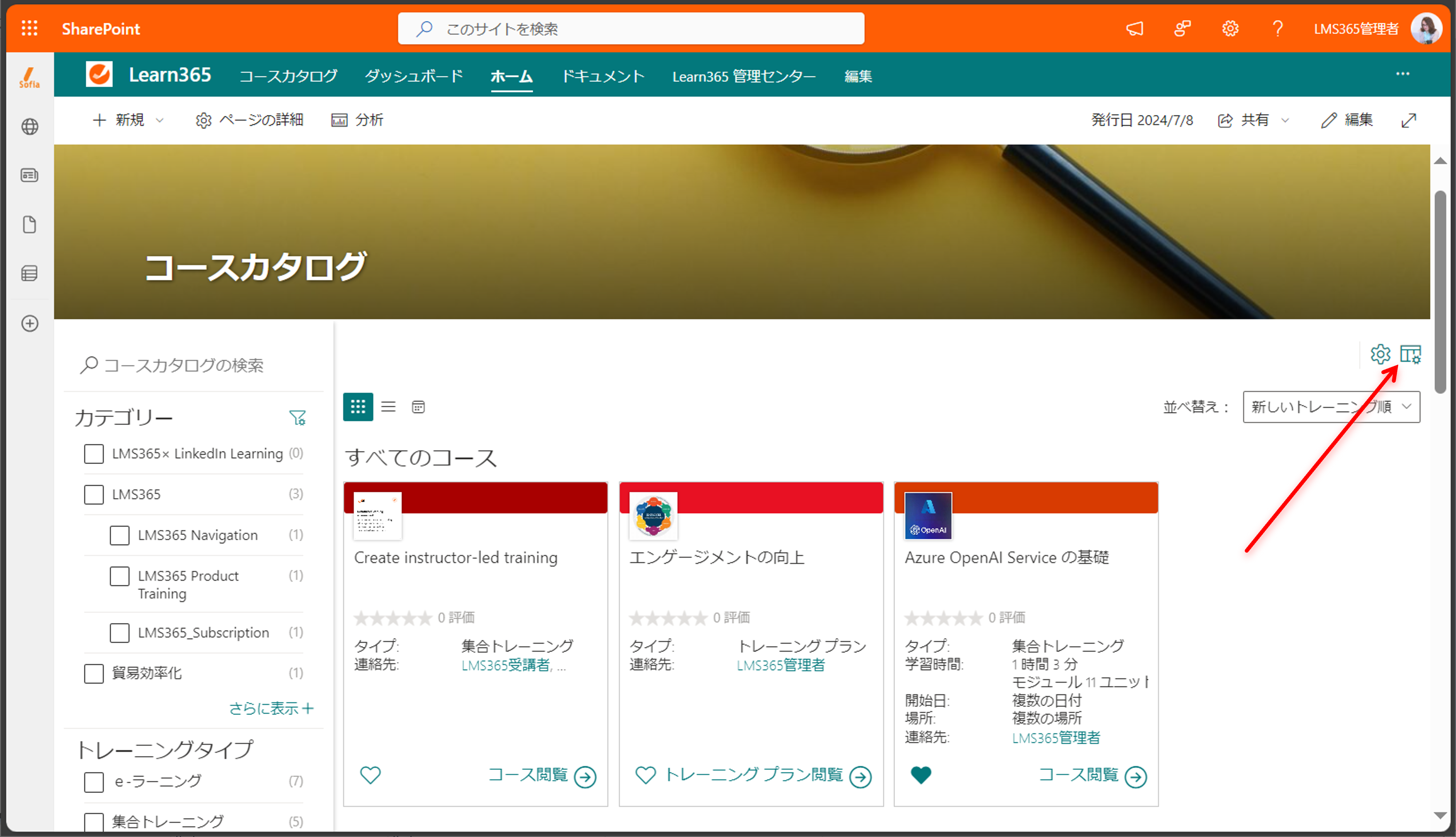Open コース閲覧 for Azure OpenAI Service

coord(1093,775)
